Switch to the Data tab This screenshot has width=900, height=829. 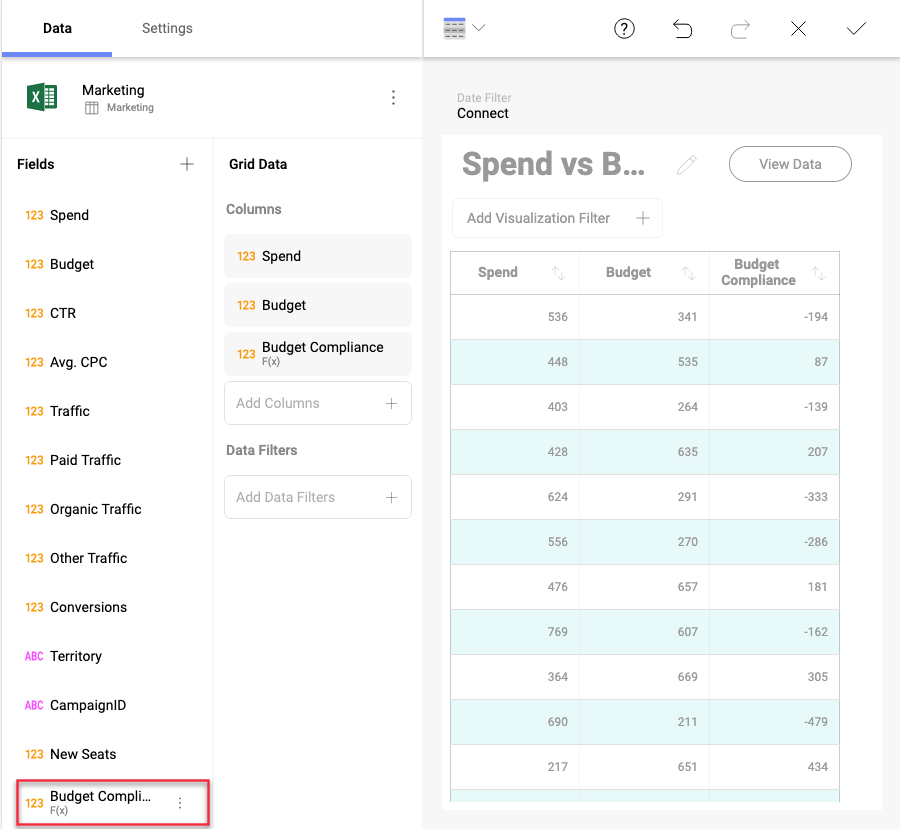[57, 28]
